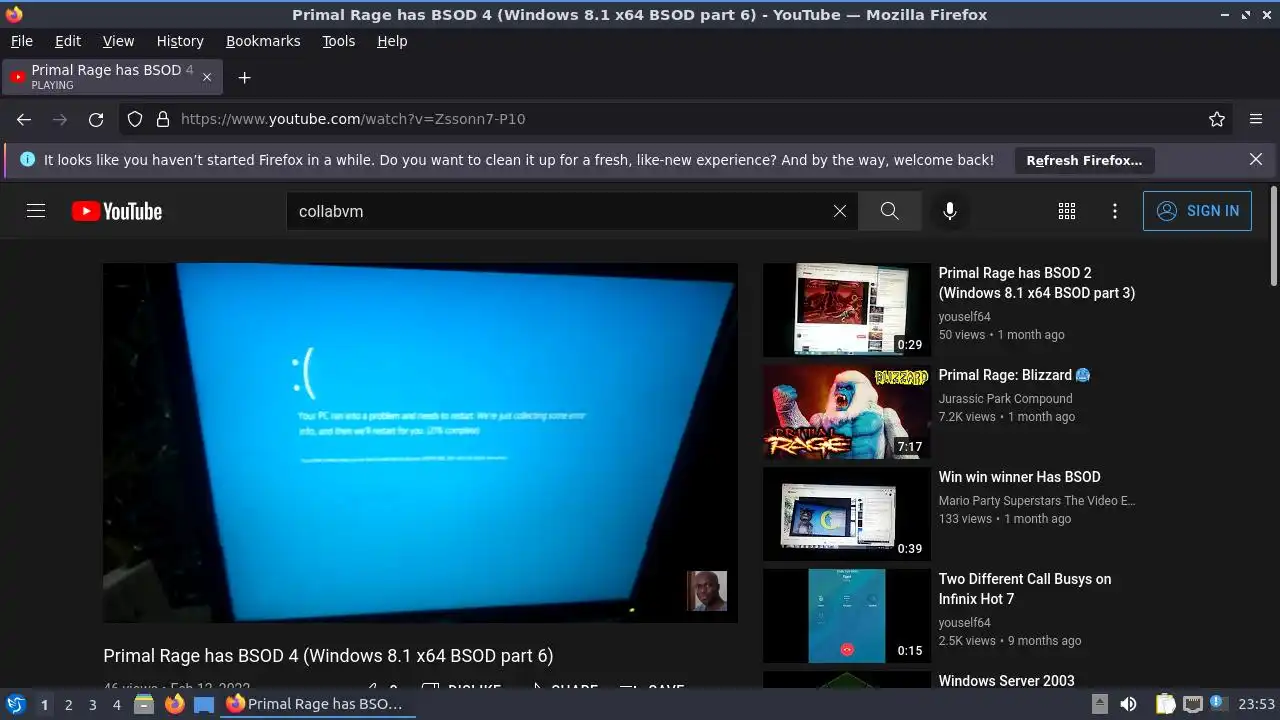Click the show desktop taskbar icon
This screenshot has width=1280, height=720.
tap(204, 704)
